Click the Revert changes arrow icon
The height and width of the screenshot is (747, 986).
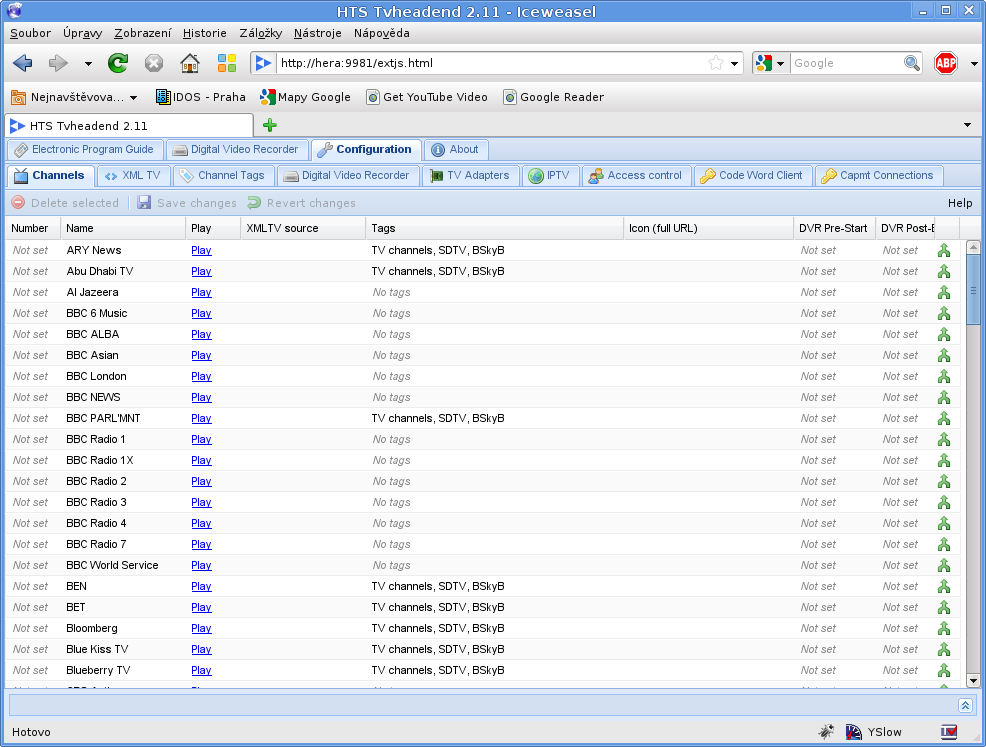click(x=254, y=202)
